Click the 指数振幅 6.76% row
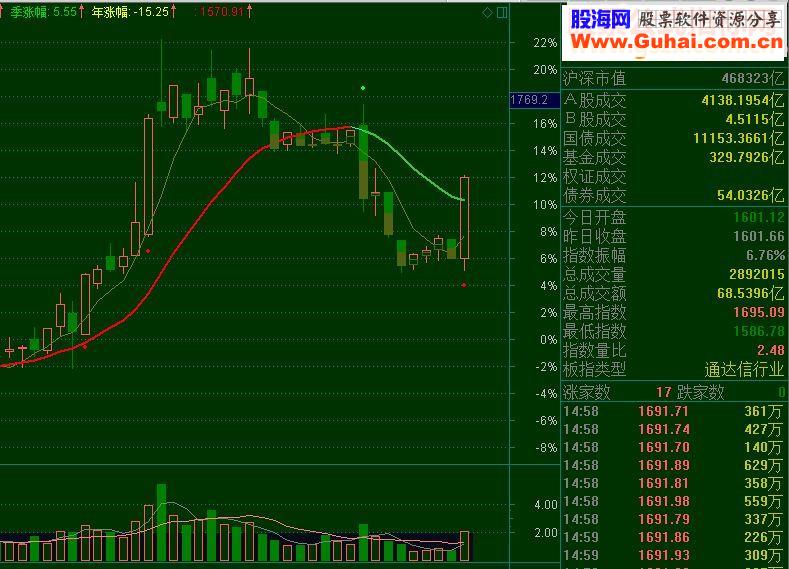This screenshot has width=789, height=569. (x=674, y=256)
